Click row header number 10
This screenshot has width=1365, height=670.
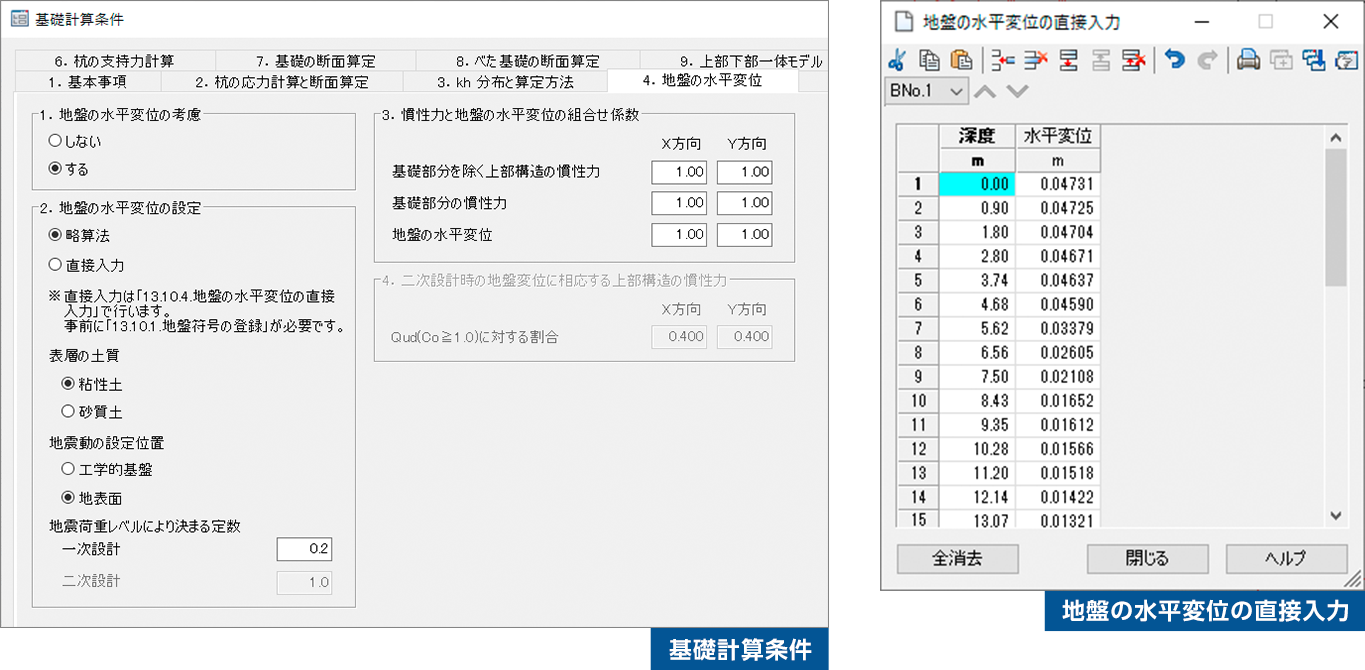[x=918, y=401]
